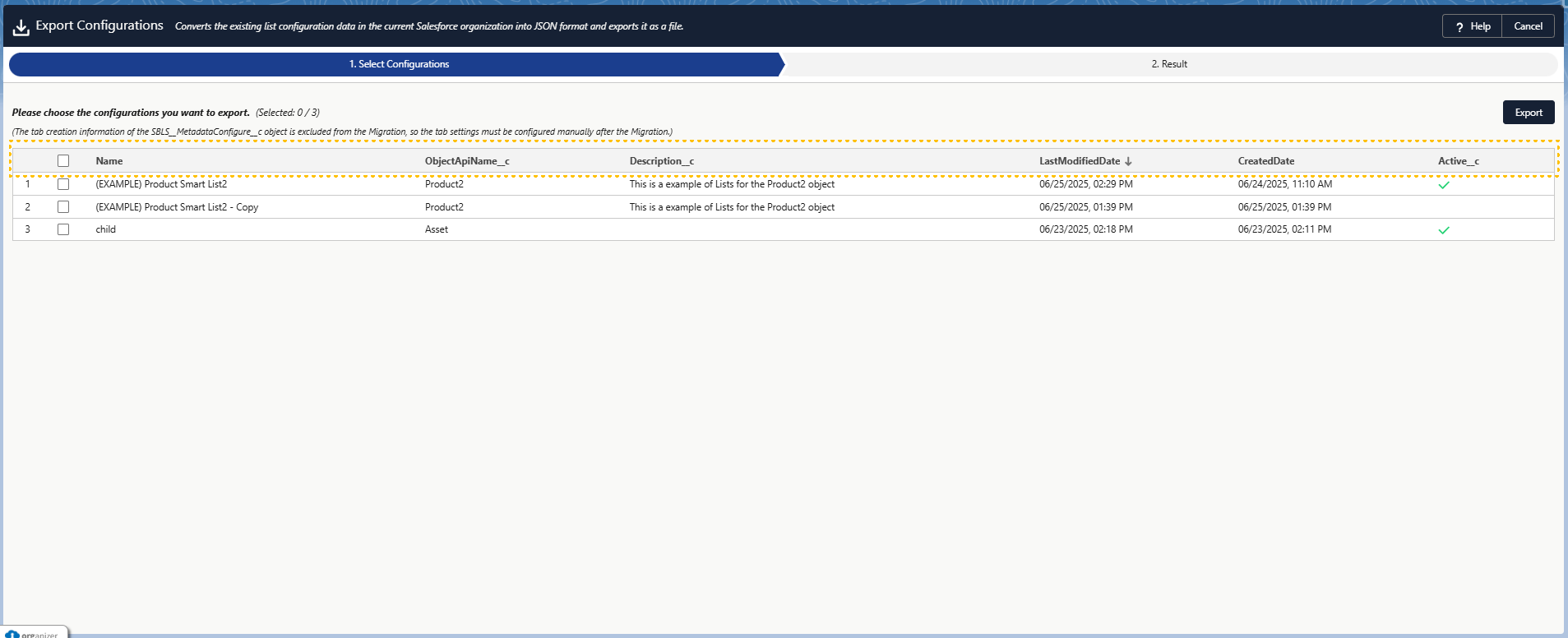
Task: Check the box for row 1 Product Smart List2
Action: pos(63,184)
